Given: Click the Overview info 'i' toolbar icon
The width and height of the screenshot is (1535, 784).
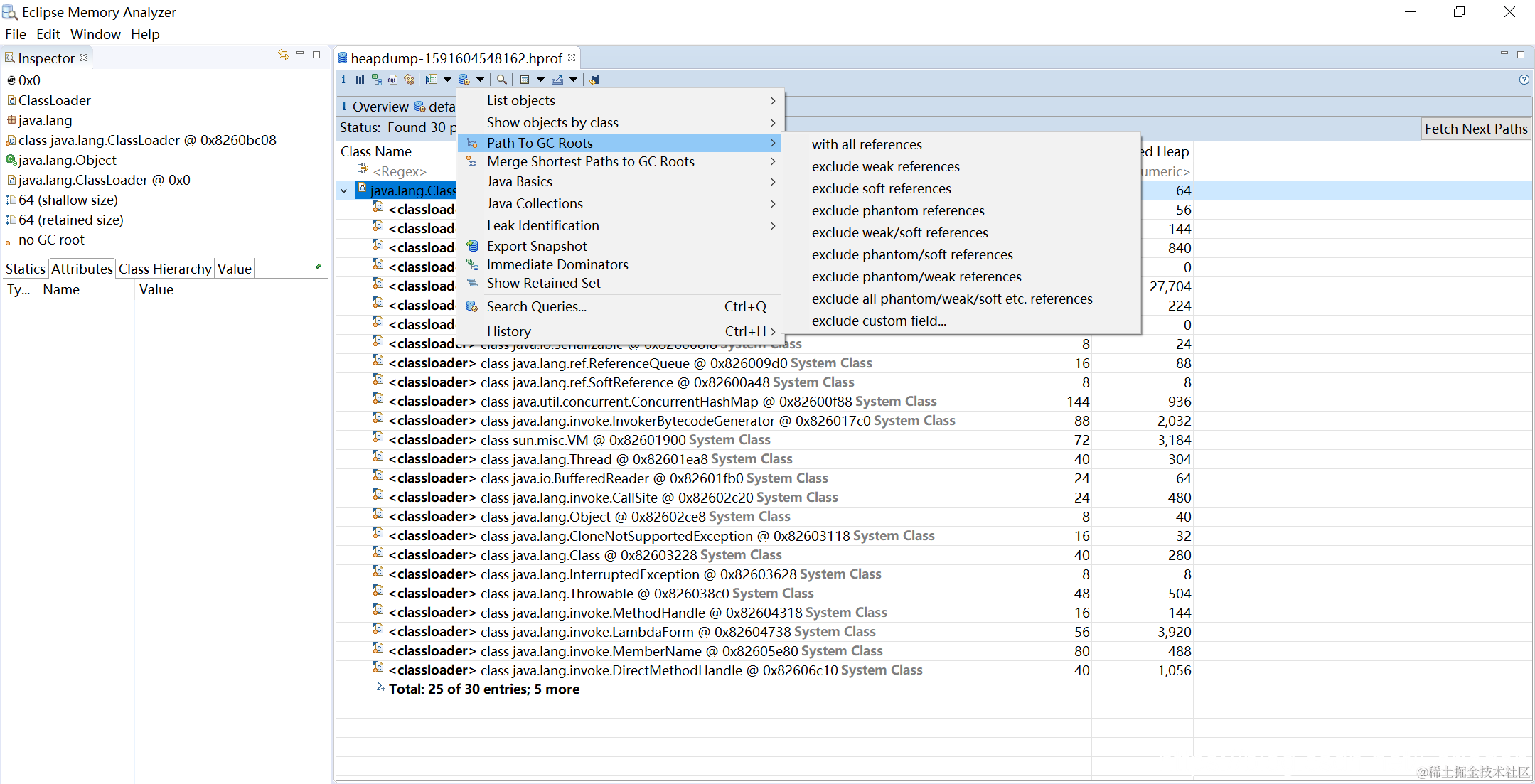Looking at the screenshot, I should (343, 80).
